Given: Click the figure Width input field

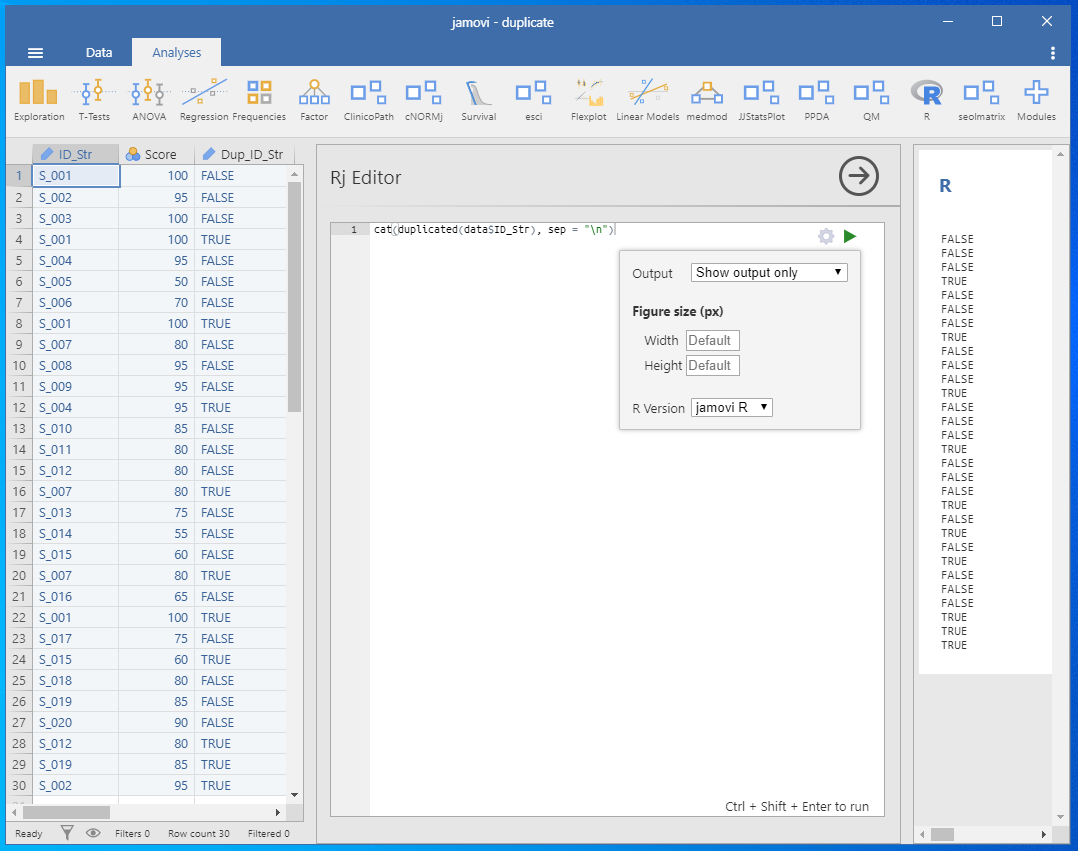Looking at the screenshot, I should (713, 340).
